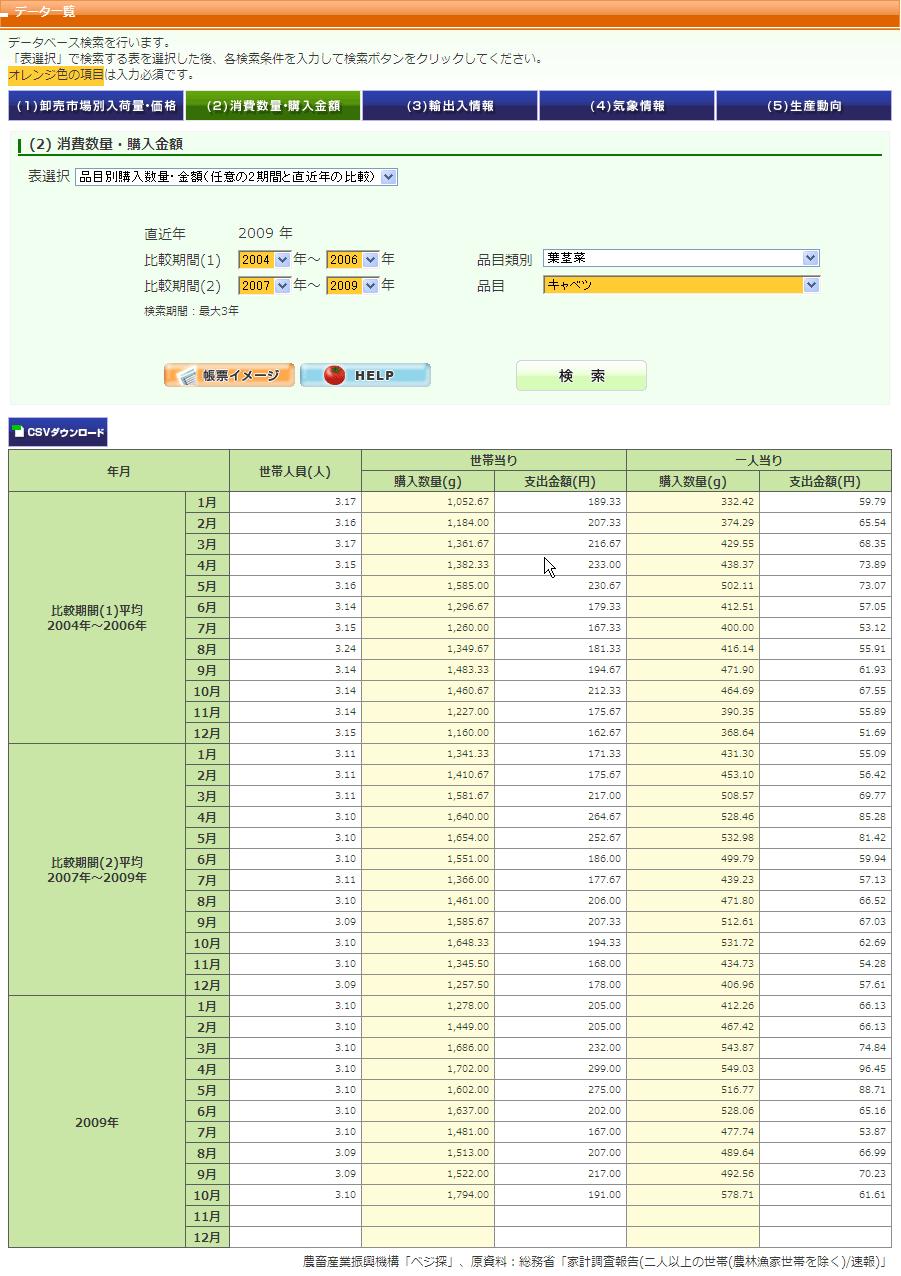Click the CSV download button
The height and width of the screenshot is (1276, 901).
58,432
